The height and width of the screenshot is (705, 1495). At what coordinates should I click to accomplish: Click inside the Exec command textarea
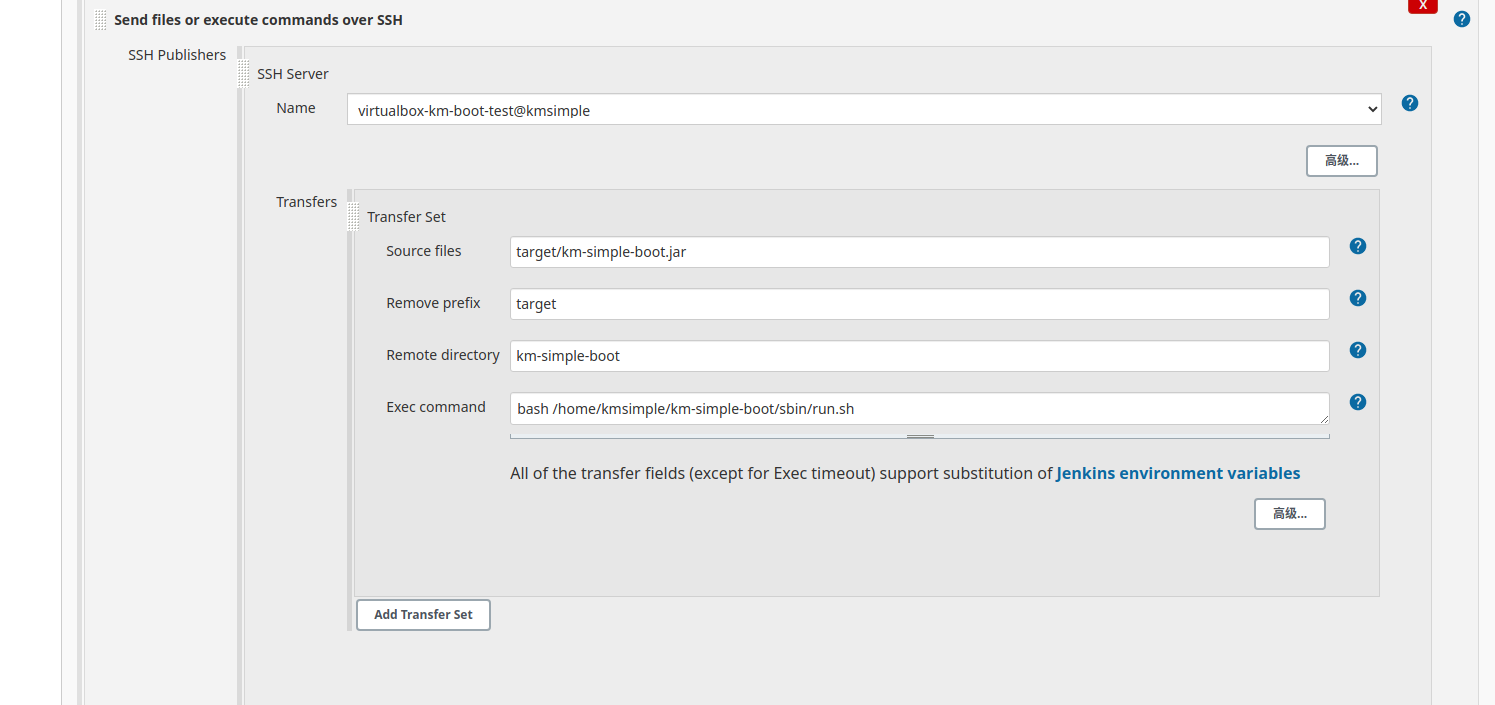919,409
